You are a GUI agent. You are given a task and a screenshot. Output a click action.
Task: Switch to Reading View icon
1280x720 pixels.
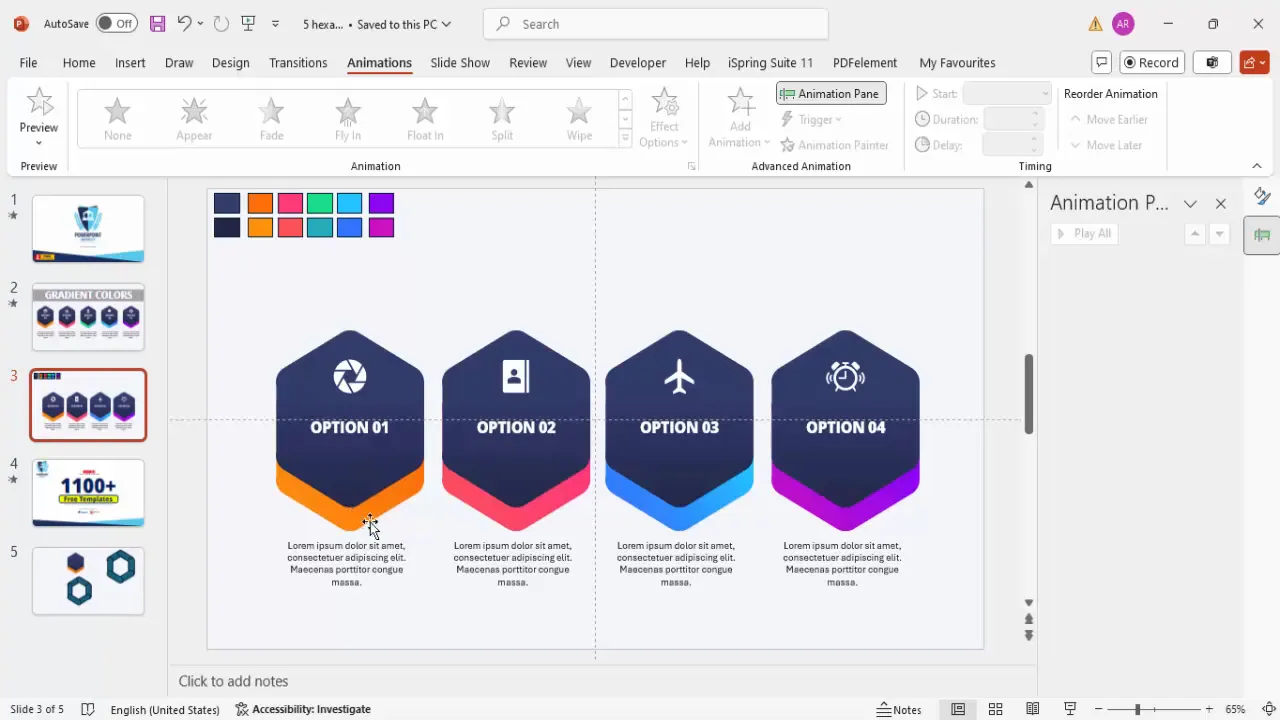click(x=1032, y=709)
